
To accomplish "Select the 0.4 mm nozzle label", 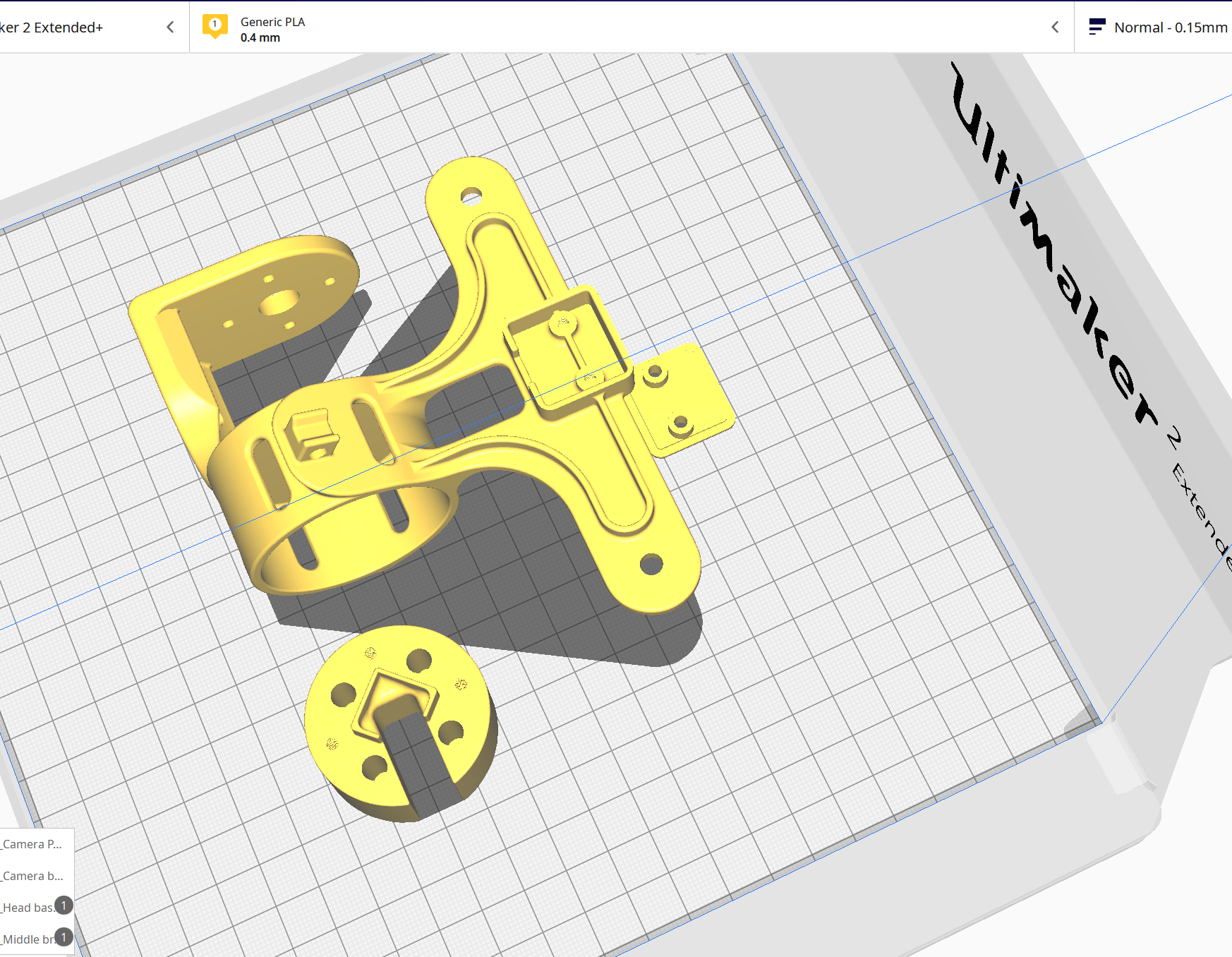I will click(x=260, y=38).
